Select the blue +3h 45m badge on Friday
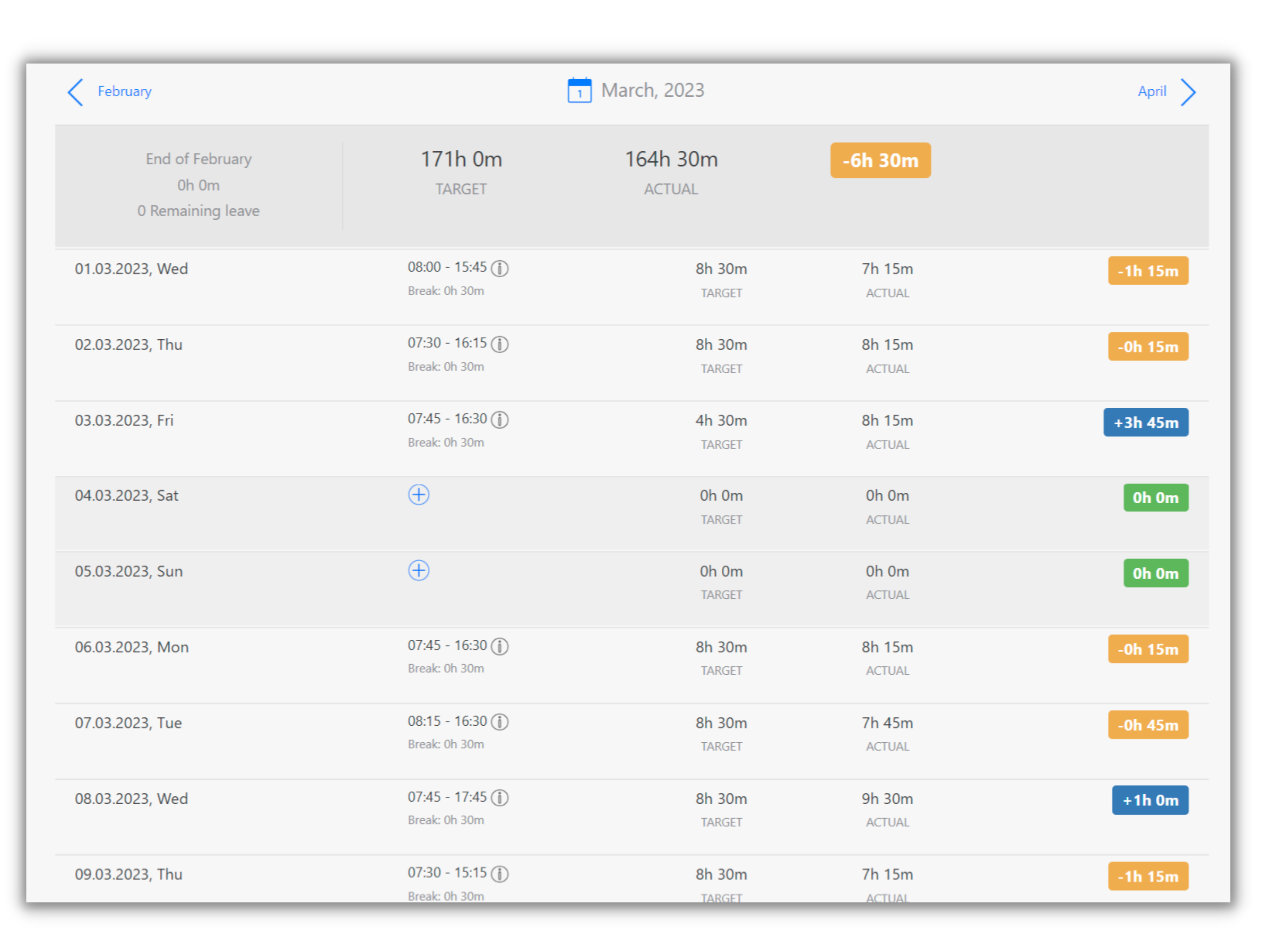The width and height of the screenshot is (1262, 952). coord(1146,422)
